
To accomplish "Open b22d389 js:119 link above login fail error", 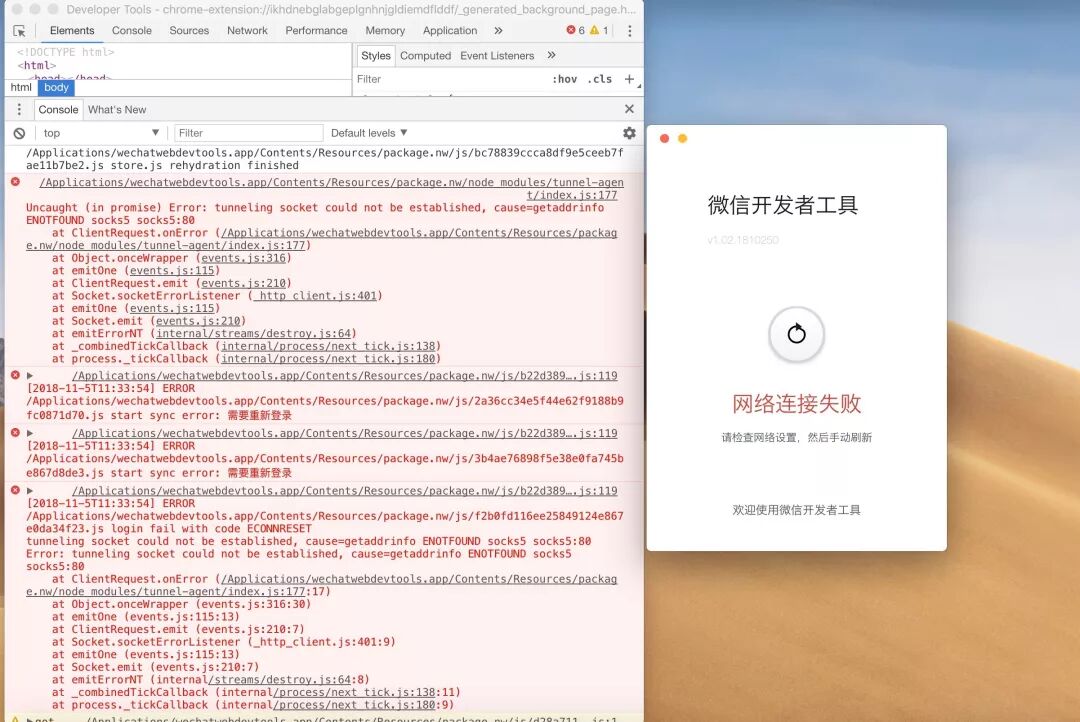I will click(344, 491).
